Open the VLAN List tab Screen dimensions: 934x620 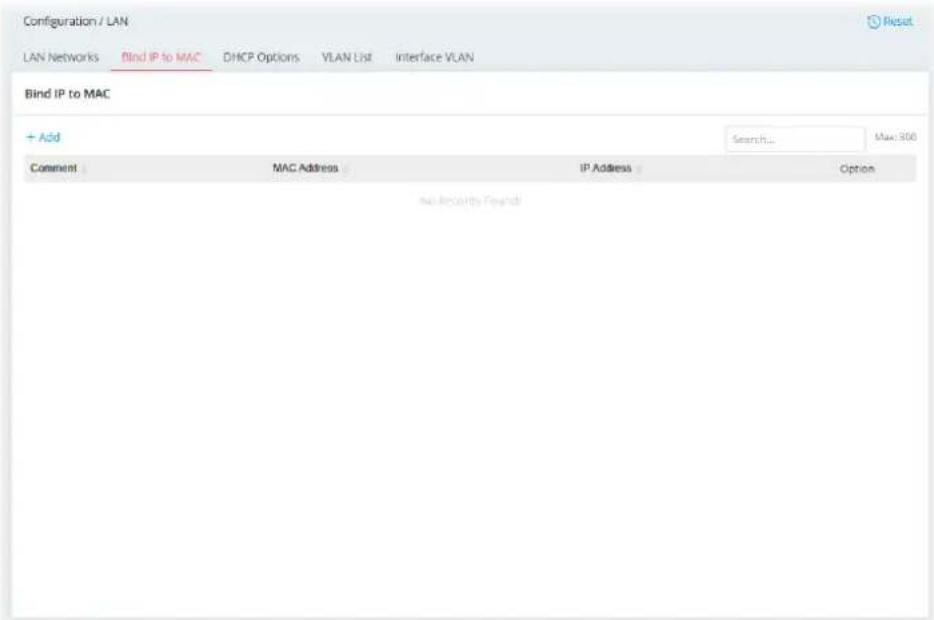(347, 57)
